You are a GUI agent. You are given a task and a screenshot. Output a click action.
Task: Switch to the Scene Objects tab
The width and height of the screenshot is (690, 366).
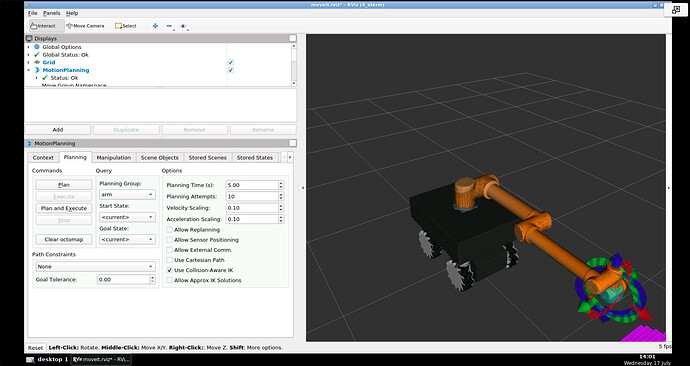[159, 157]
